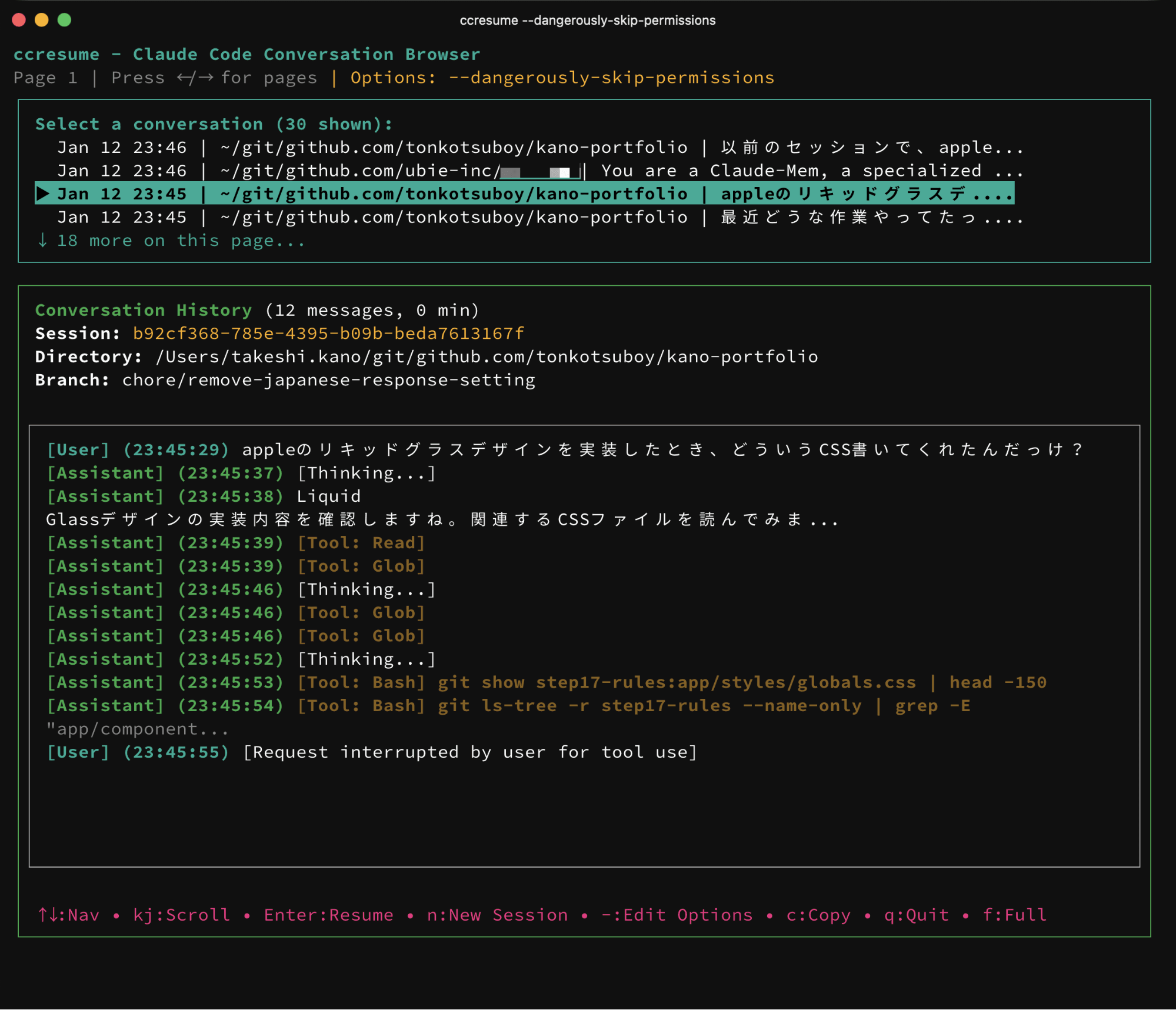Viewport: 1176px width, 1010px height.
Task: Click the f:Full view shortcut label
Action: pyautogui.click(x=1015, y=915)
